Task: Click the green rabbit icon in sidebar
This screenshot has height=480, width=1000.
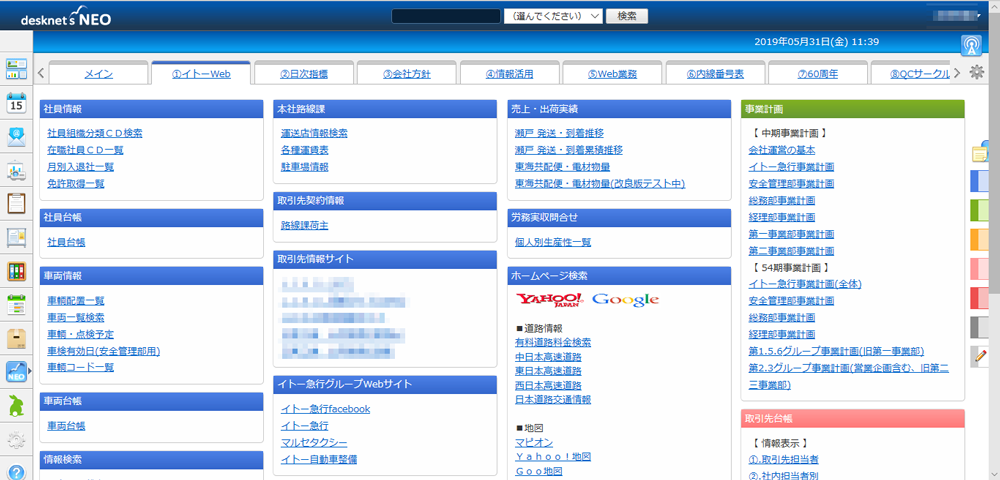Action: click(x=16, y=405)
